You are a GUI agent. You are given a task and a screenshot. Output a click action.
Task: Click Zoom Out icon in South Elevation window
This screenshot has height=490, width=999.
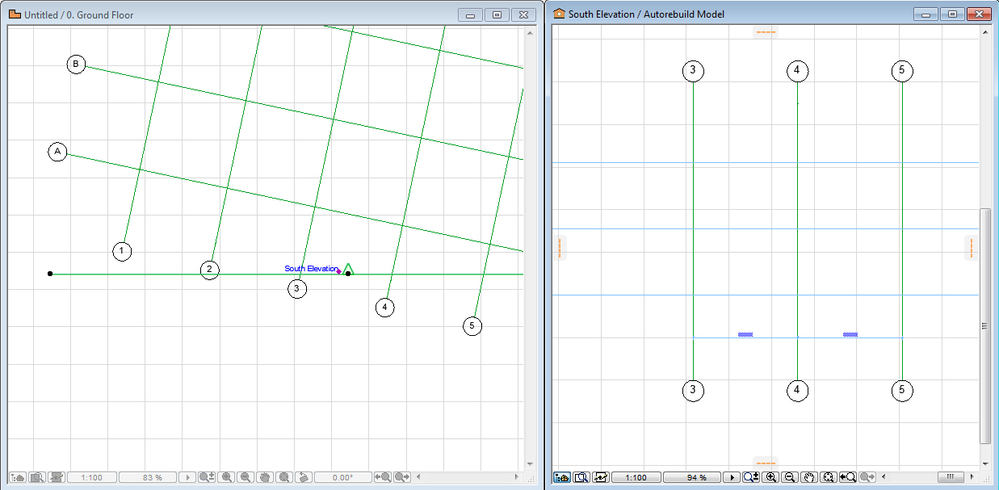(x=790, y=477)
